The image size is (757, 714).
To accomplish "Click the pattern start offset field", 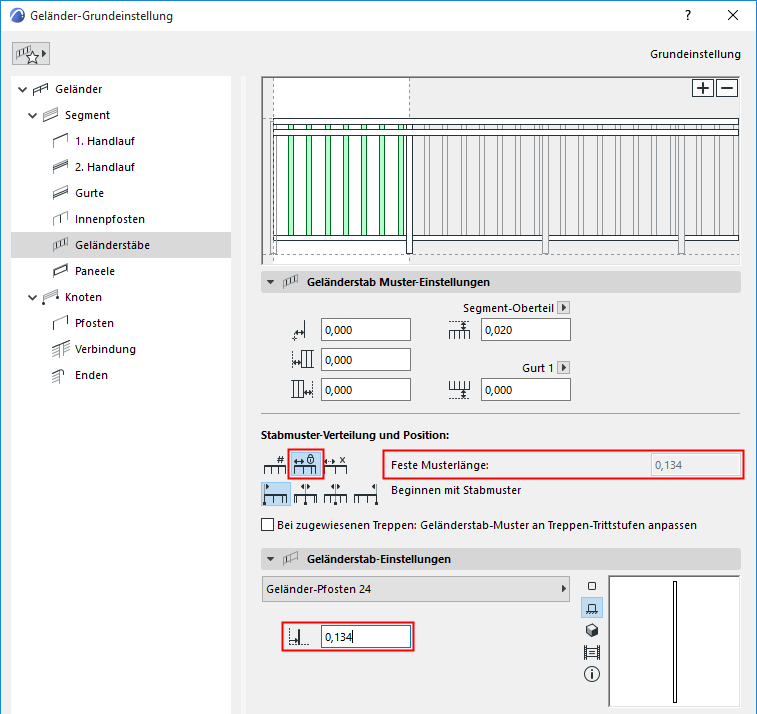I will point(366,330).
